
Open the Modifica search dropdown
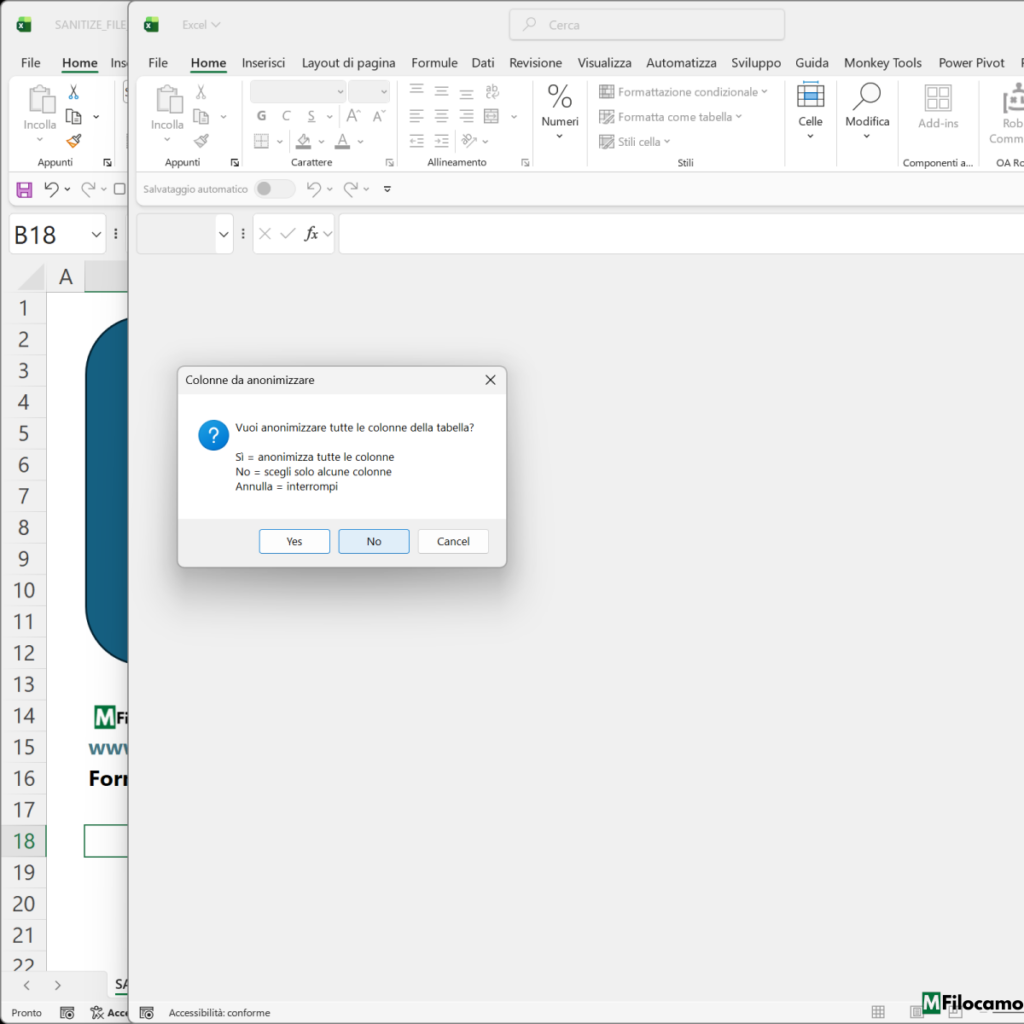867,111
